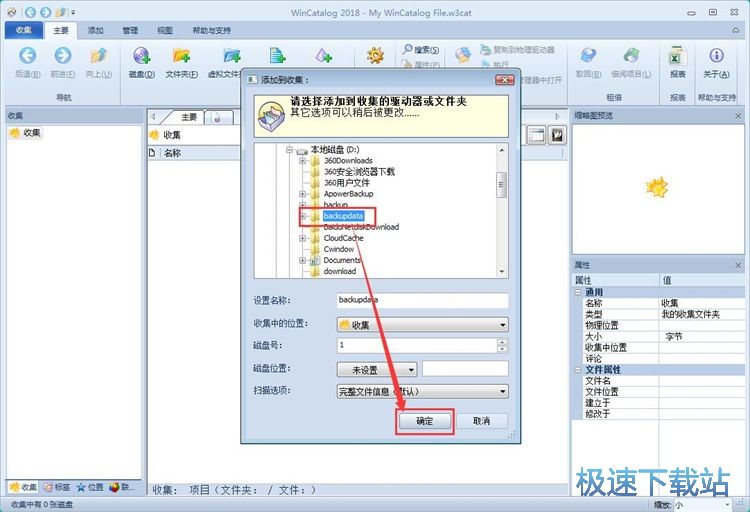Image resolution: width=750 pixels, height=512 pixels.
Task: Open the orange gear settings icon
Action: coord(375,56)
